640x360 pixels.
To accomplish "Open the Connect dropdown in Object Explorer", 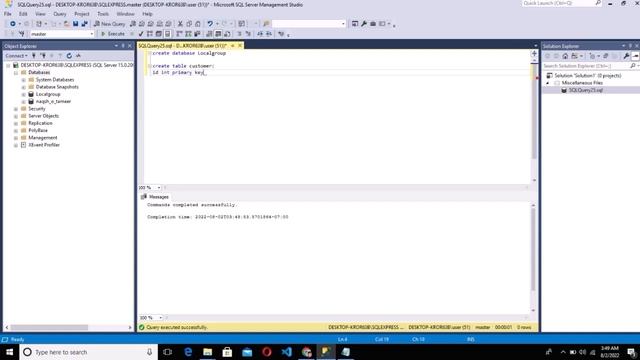I will [16, 56].
